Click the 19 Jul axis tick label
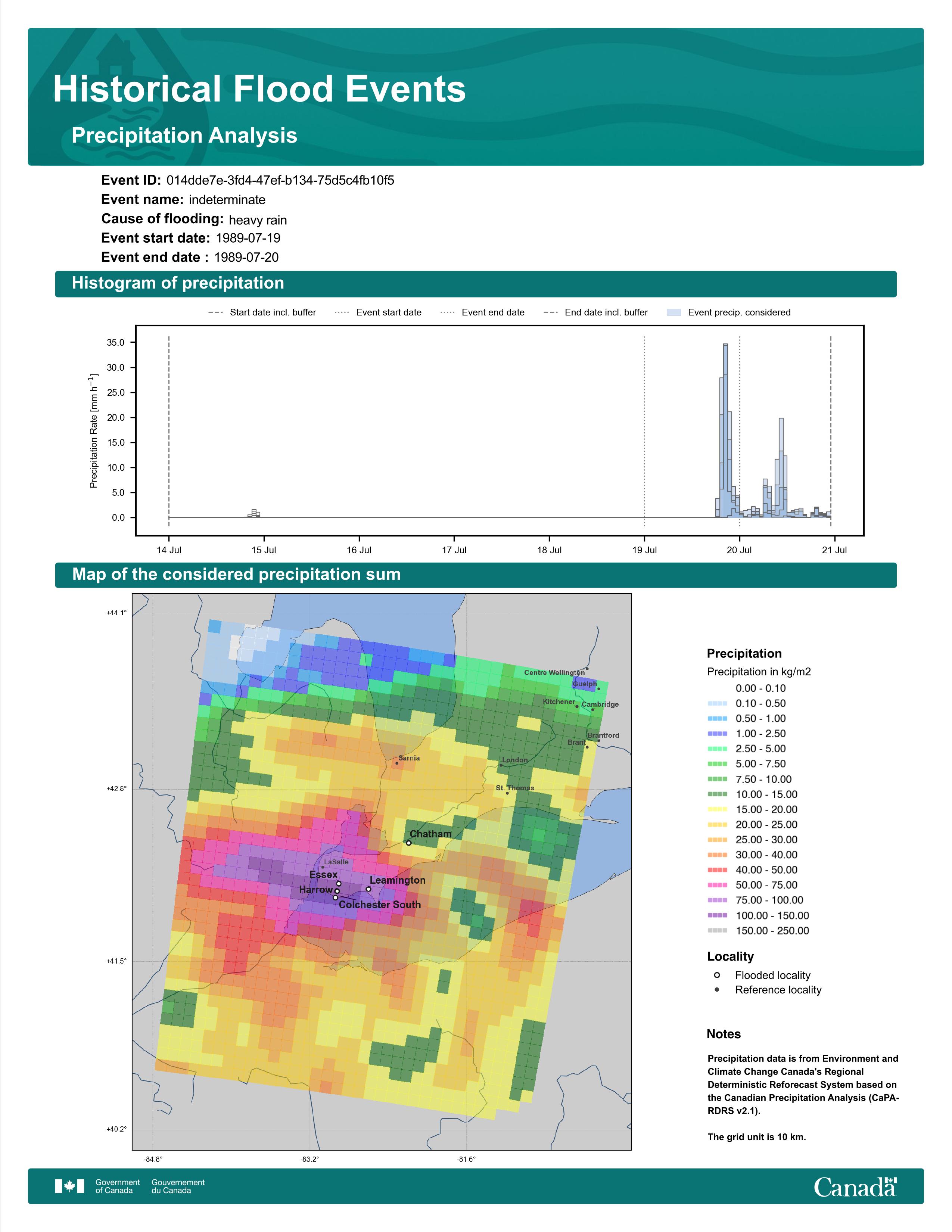Viewport: 952px width, 1232px height. (x=644, y=550)
